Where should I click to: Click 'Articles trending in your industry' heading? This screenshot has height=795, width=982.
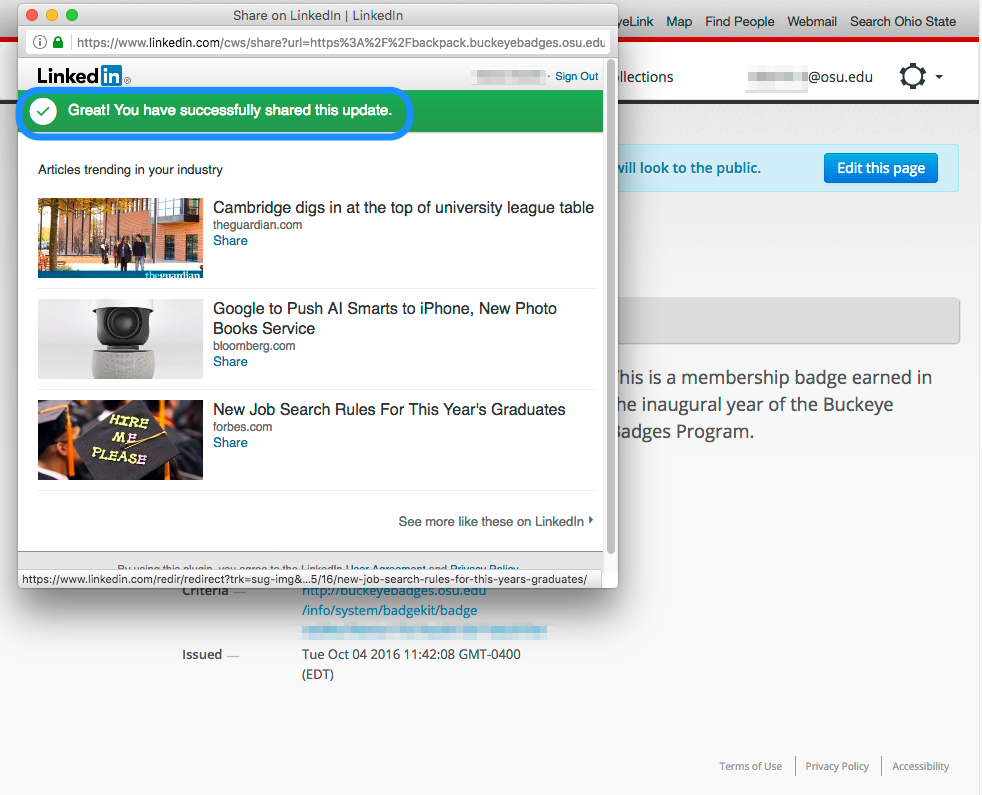(x=130, y=170)
